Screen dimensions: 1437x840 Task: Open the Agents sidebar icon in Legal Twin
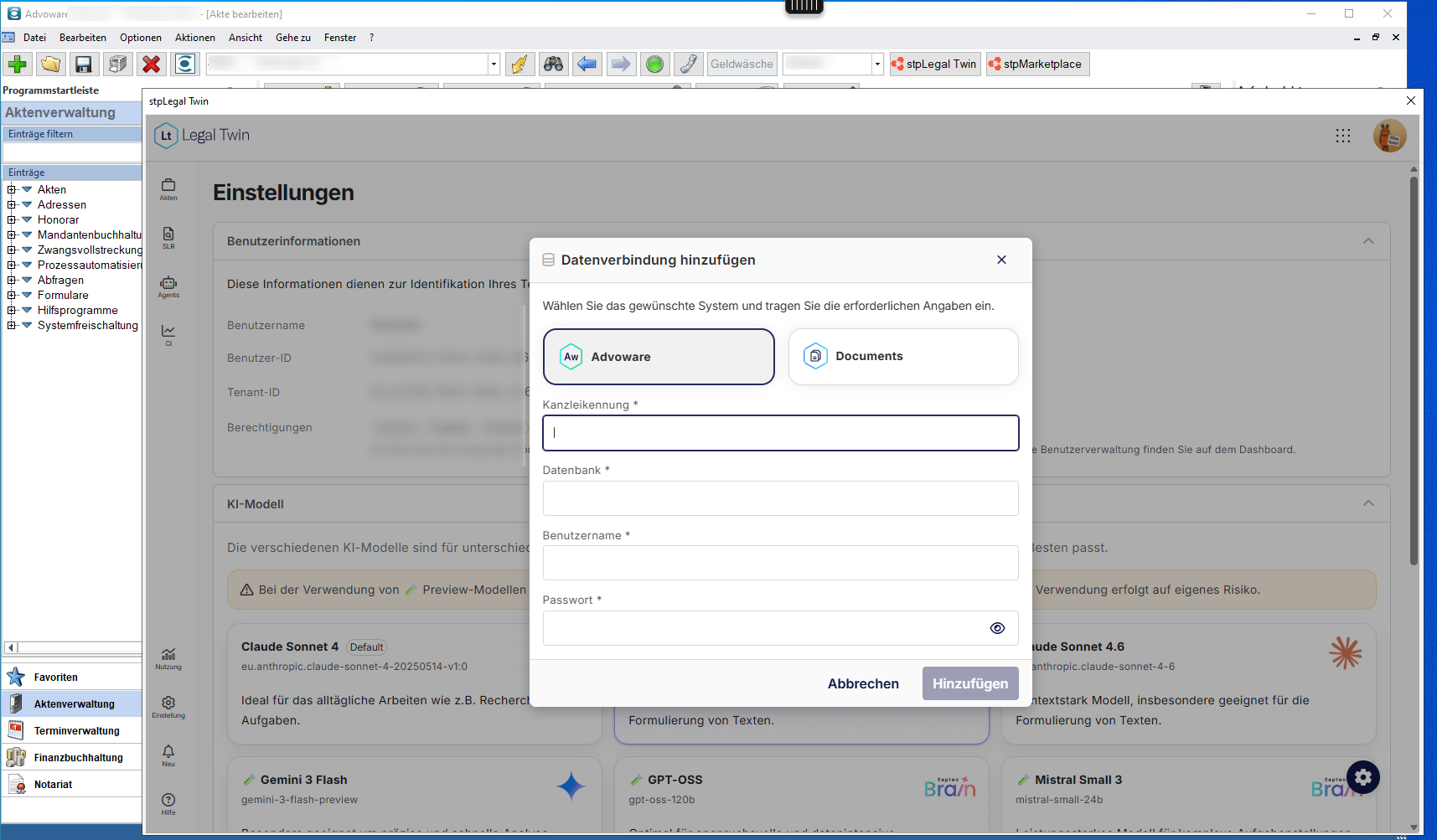click(168, 286)
